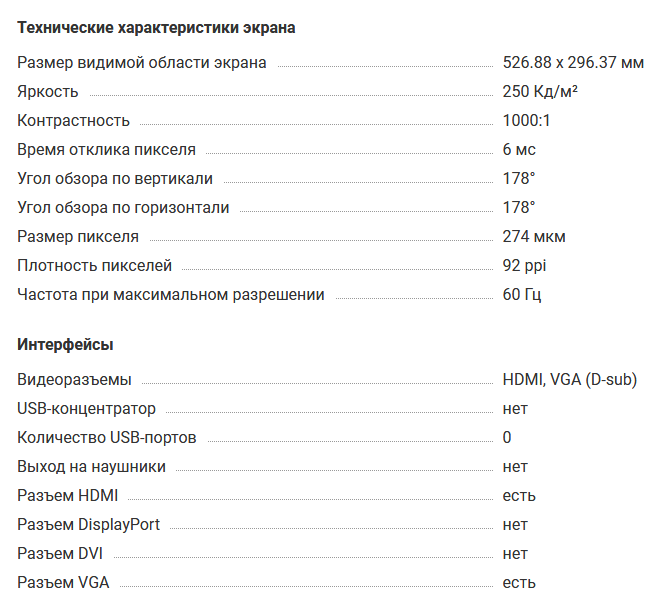This screenshot has width=668, height=605.
Task: Click the "Выход на наушники" label
Action: pos(92,467)
